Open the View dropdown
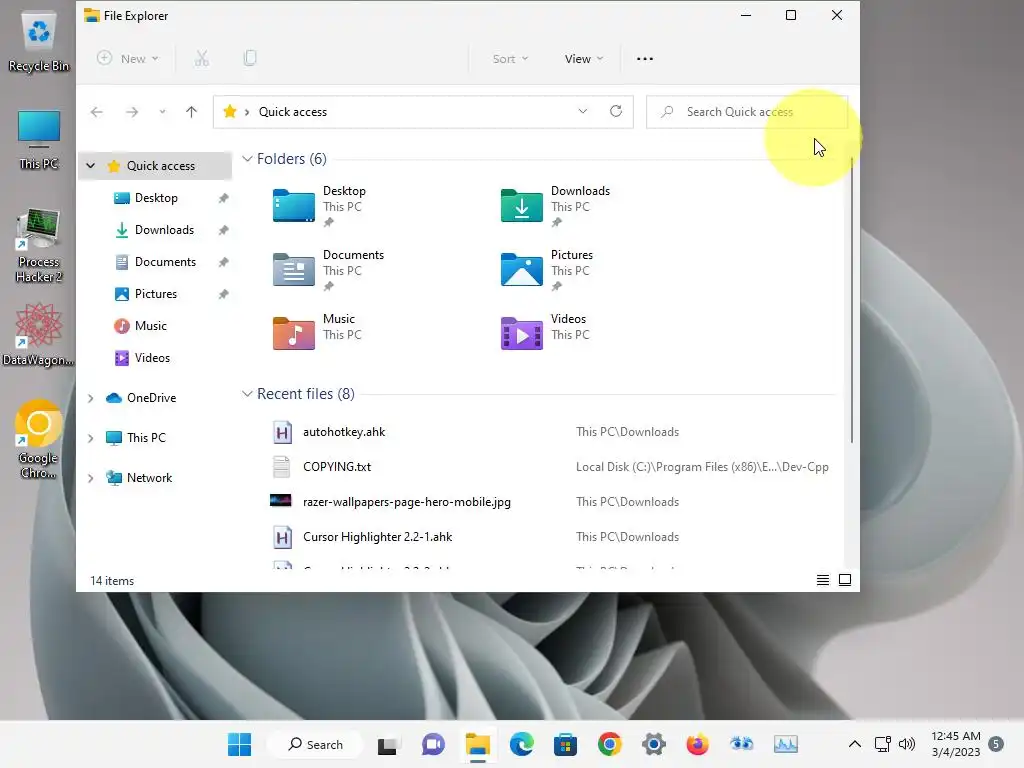This screenshot has width=1024, height=768. (583, 59)
